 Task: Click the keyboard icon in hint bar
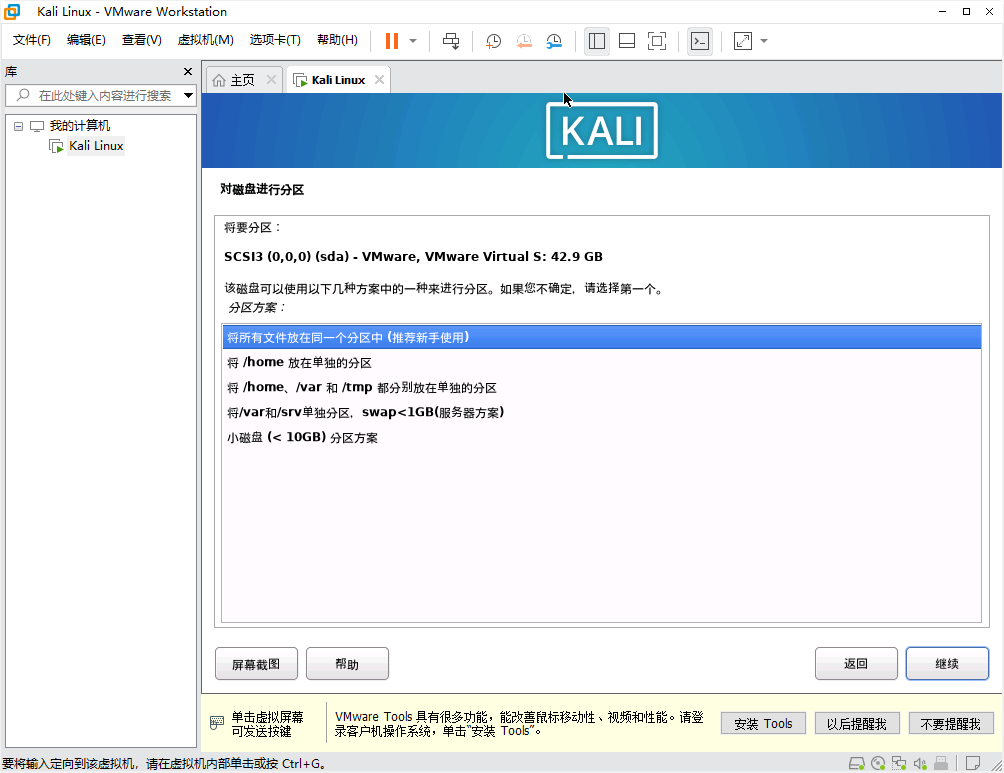[x=217, y=723]
